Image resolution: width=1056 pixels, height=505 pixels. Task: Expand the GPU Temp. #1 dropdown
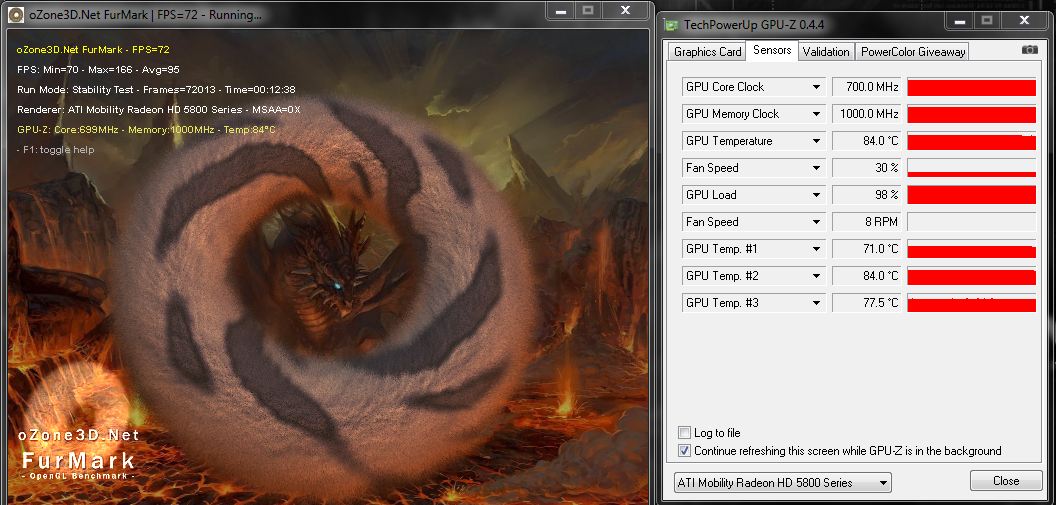(816, 249)
